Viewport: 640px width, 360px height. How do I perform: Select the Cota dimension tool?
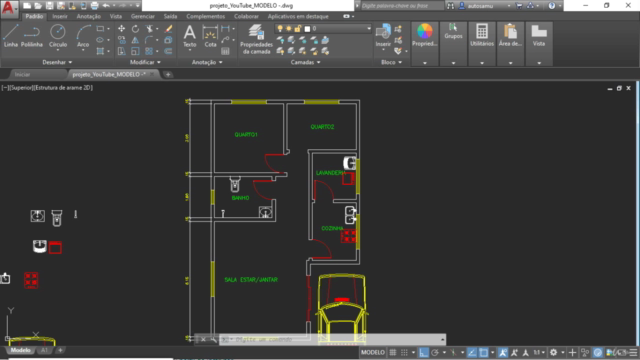coord(210,36)
